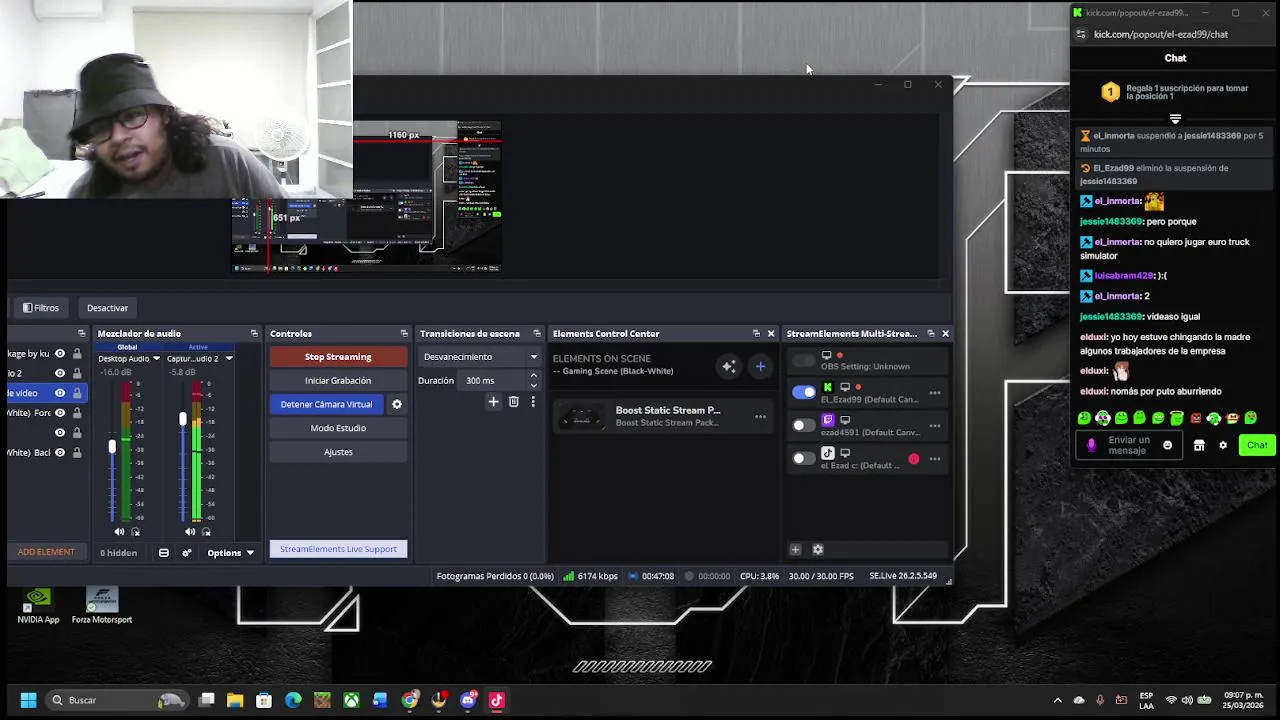Open the mixer Options dropdown
The width and height of the screenshot is (1280, 720).
231,553
